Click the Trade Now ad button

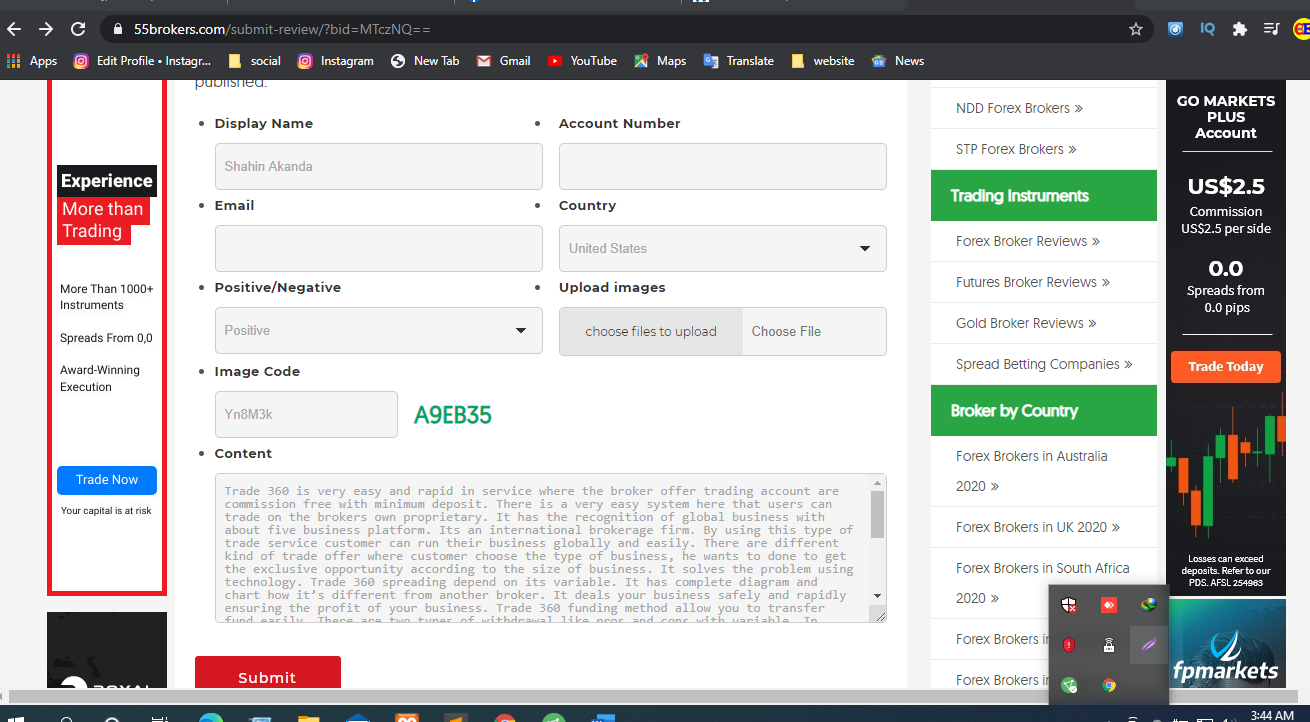pyautogui.click(x=107, y=480)
